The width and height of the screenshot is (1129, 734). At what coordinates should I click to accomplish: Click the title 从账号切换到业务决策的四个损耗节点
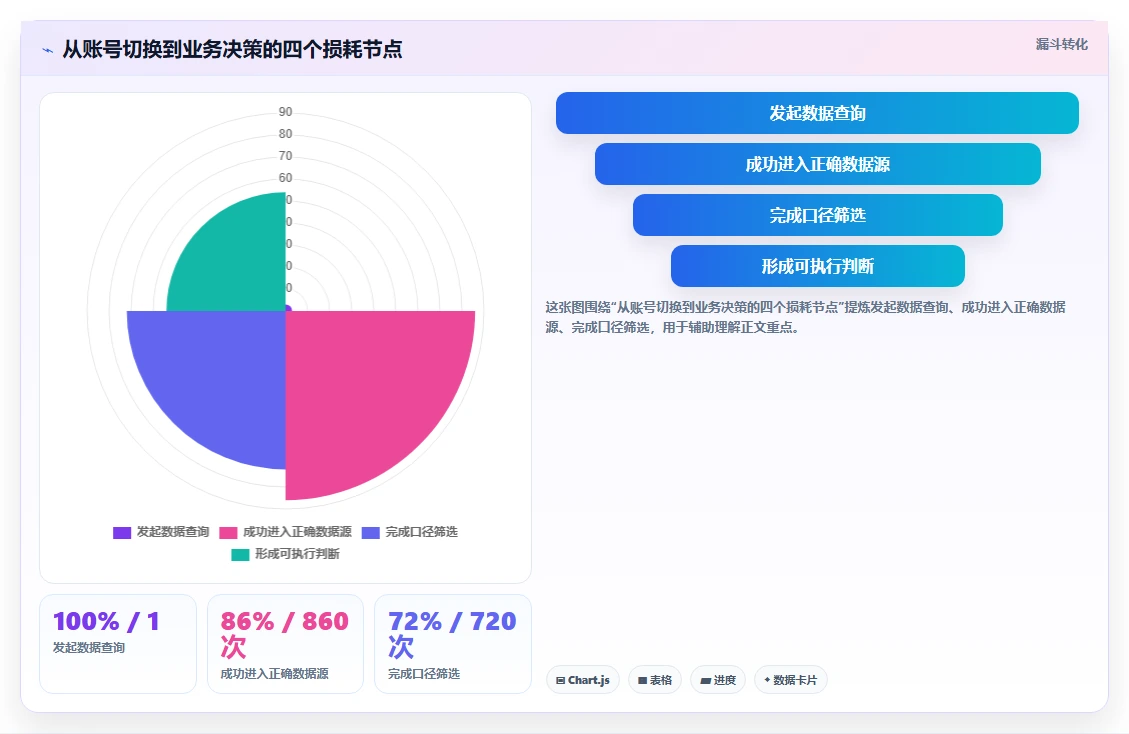[232, 50]
